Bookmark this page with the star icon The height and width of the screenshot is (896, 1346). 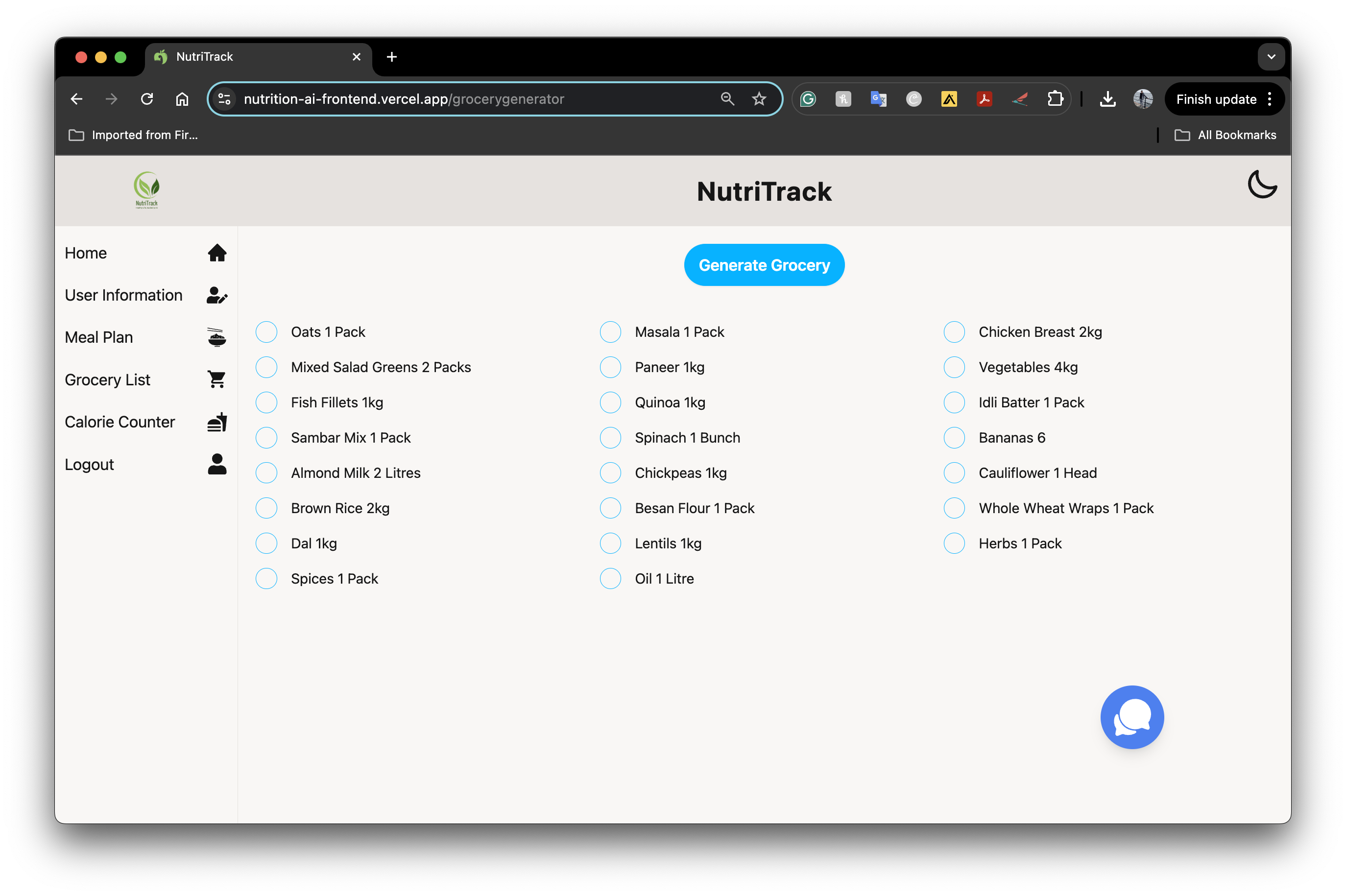click(758, 99)
